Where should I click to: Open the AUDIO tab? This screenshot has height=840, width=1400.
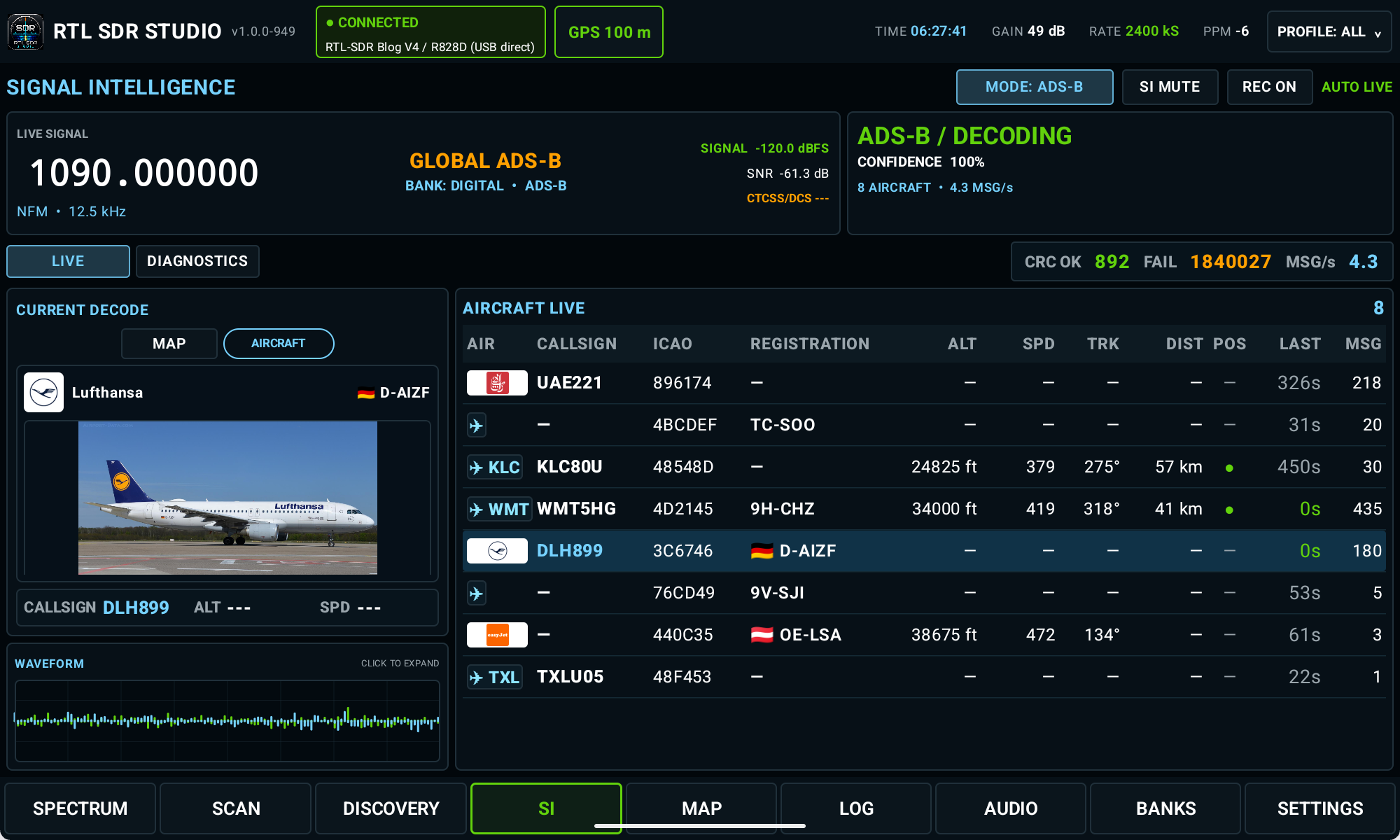pos(1011,808)
